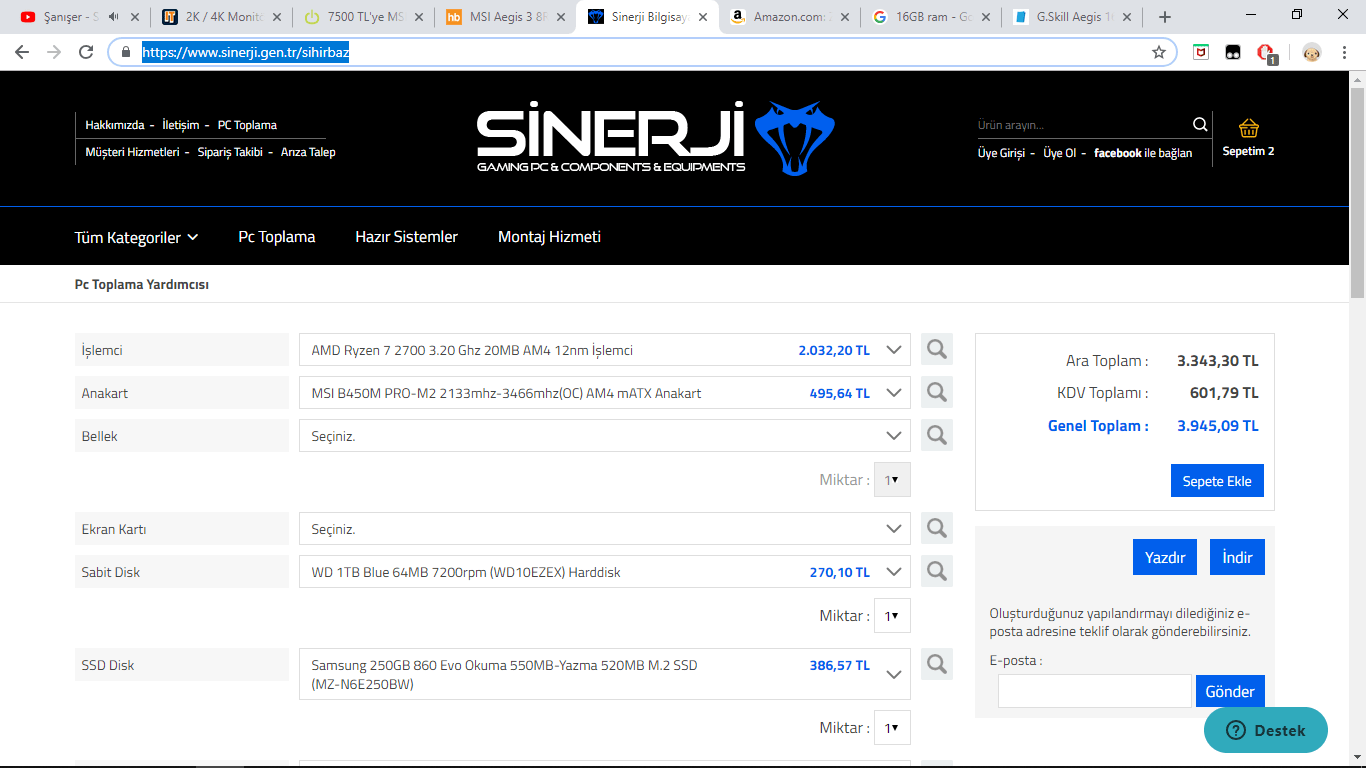Mute audio on the Şanışer YouTube tab
Screen dimensions: 1366x768
(113, 17)
